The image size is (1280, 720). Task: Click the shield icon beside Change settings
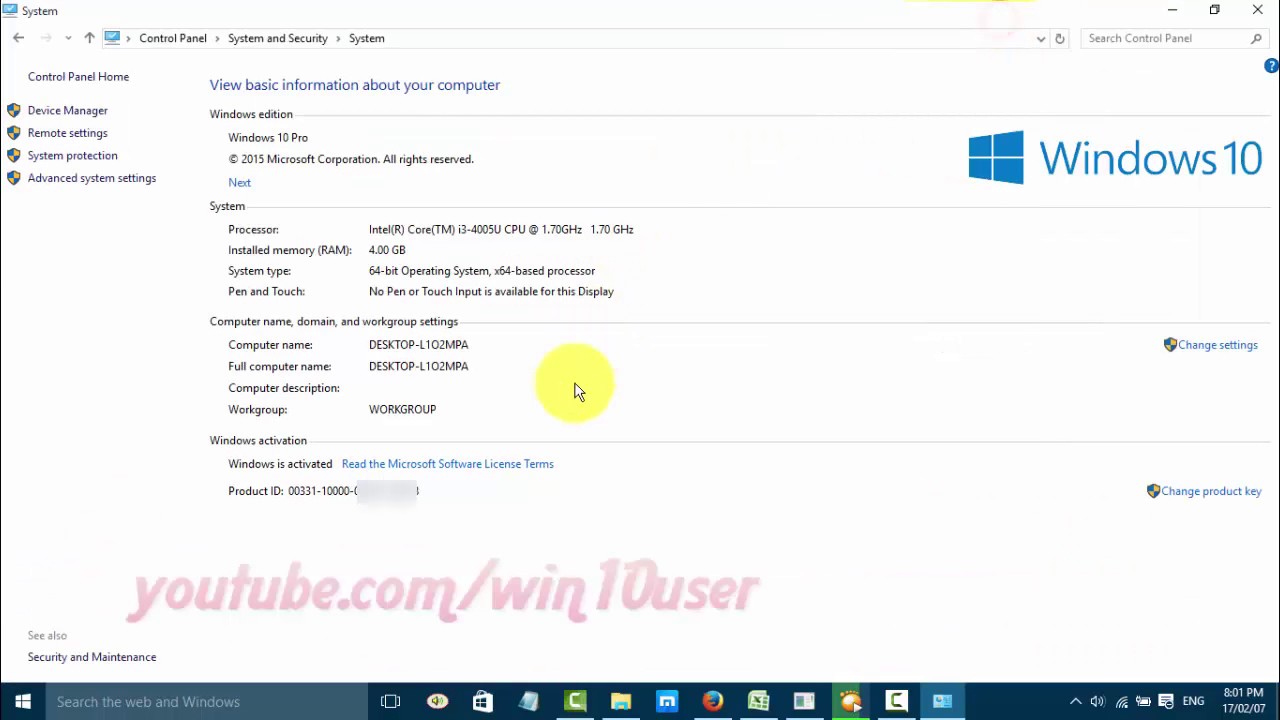[1170, 345]
